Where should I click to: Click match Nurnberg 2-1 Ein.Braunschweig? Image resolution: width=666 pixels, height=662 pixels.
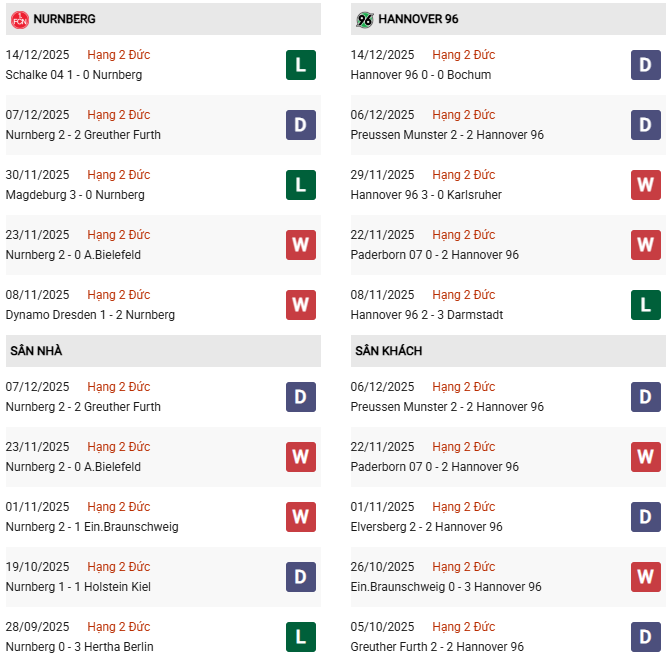click(92, 527)
